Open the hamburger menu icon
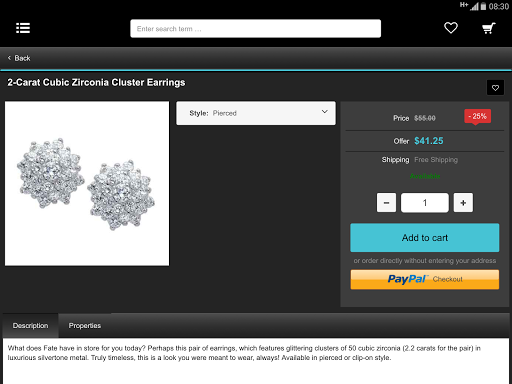Image resolution: width=512 pixels, height=384 pixels. [x=23, y=28]
